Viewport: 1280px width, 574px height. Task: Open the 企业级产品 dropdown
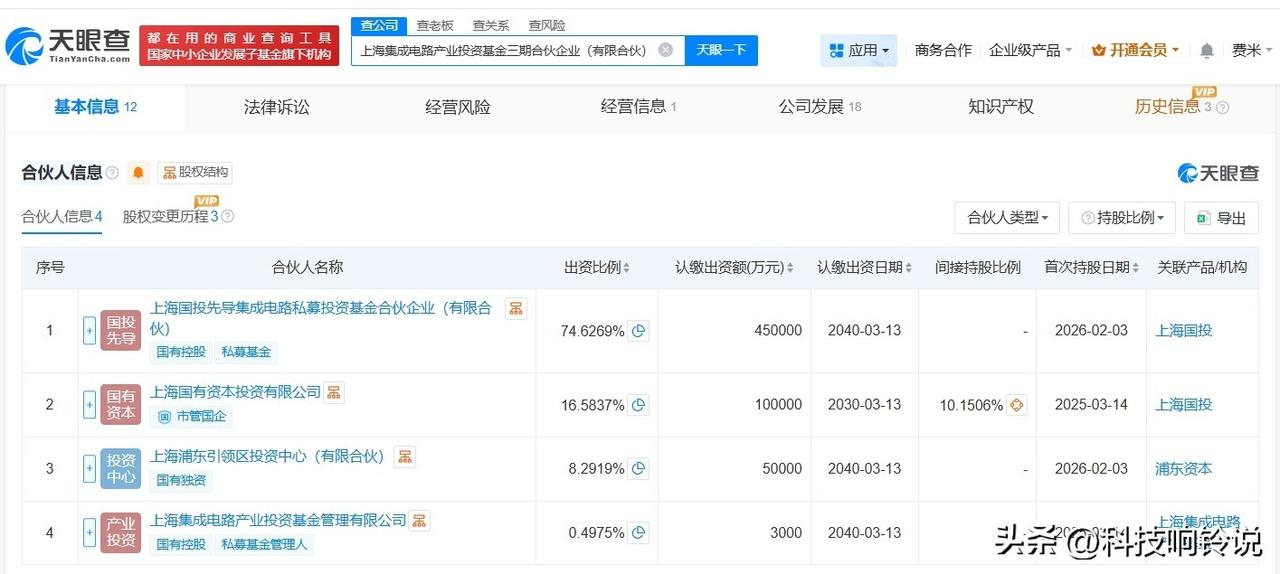point(1030,50)
